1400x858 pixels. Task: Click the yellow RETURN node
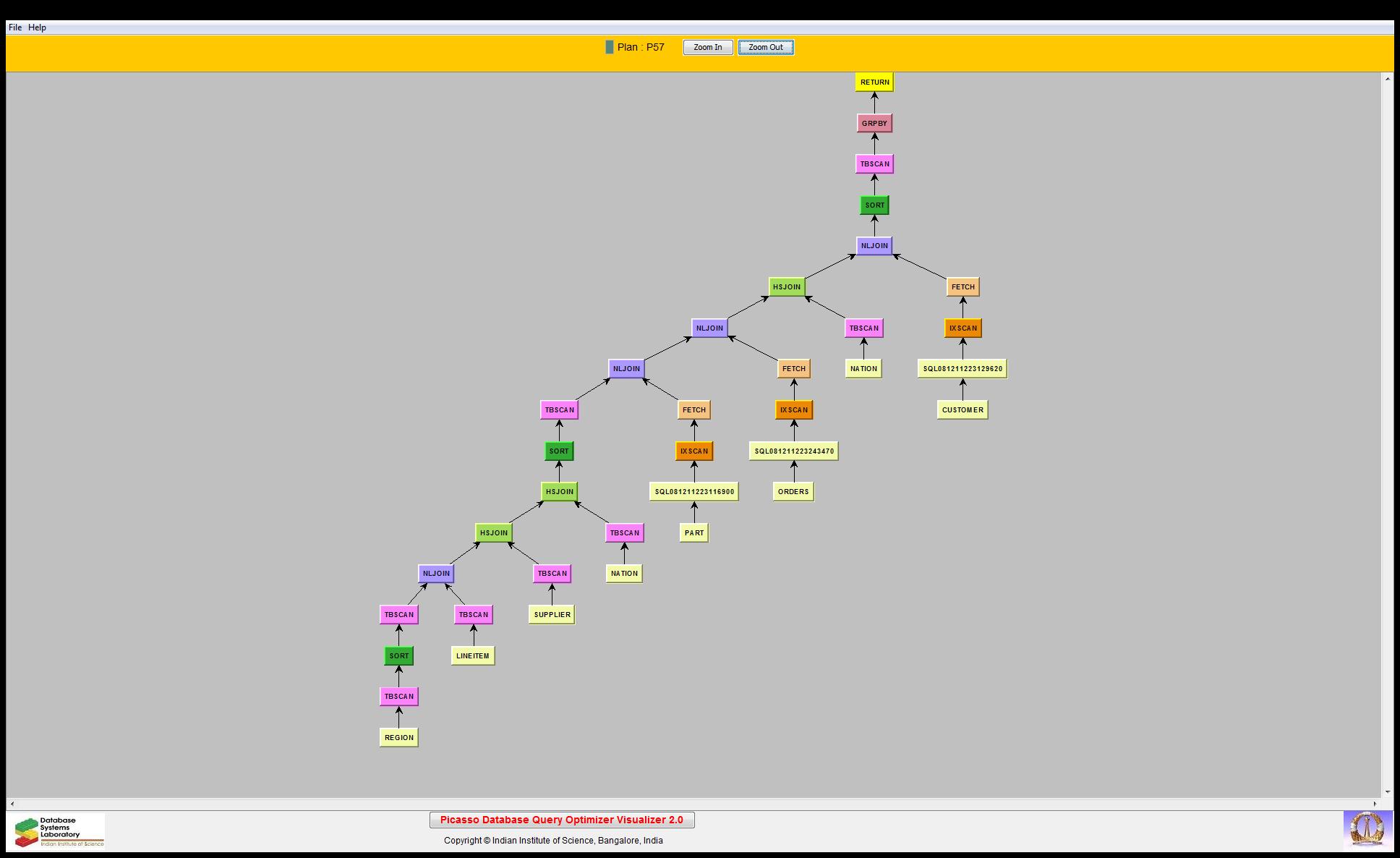pos(874,82)
